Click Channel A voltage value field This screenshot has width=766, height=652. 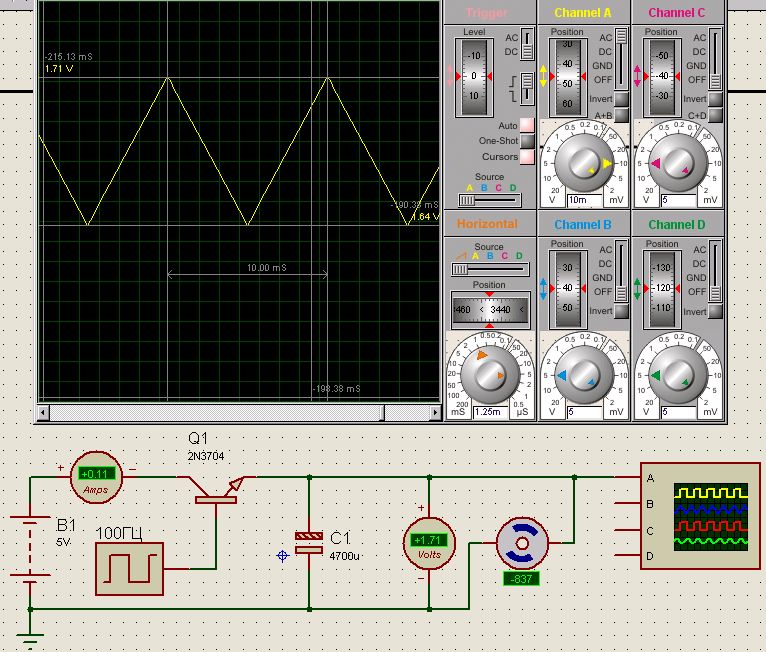point(580,200)
